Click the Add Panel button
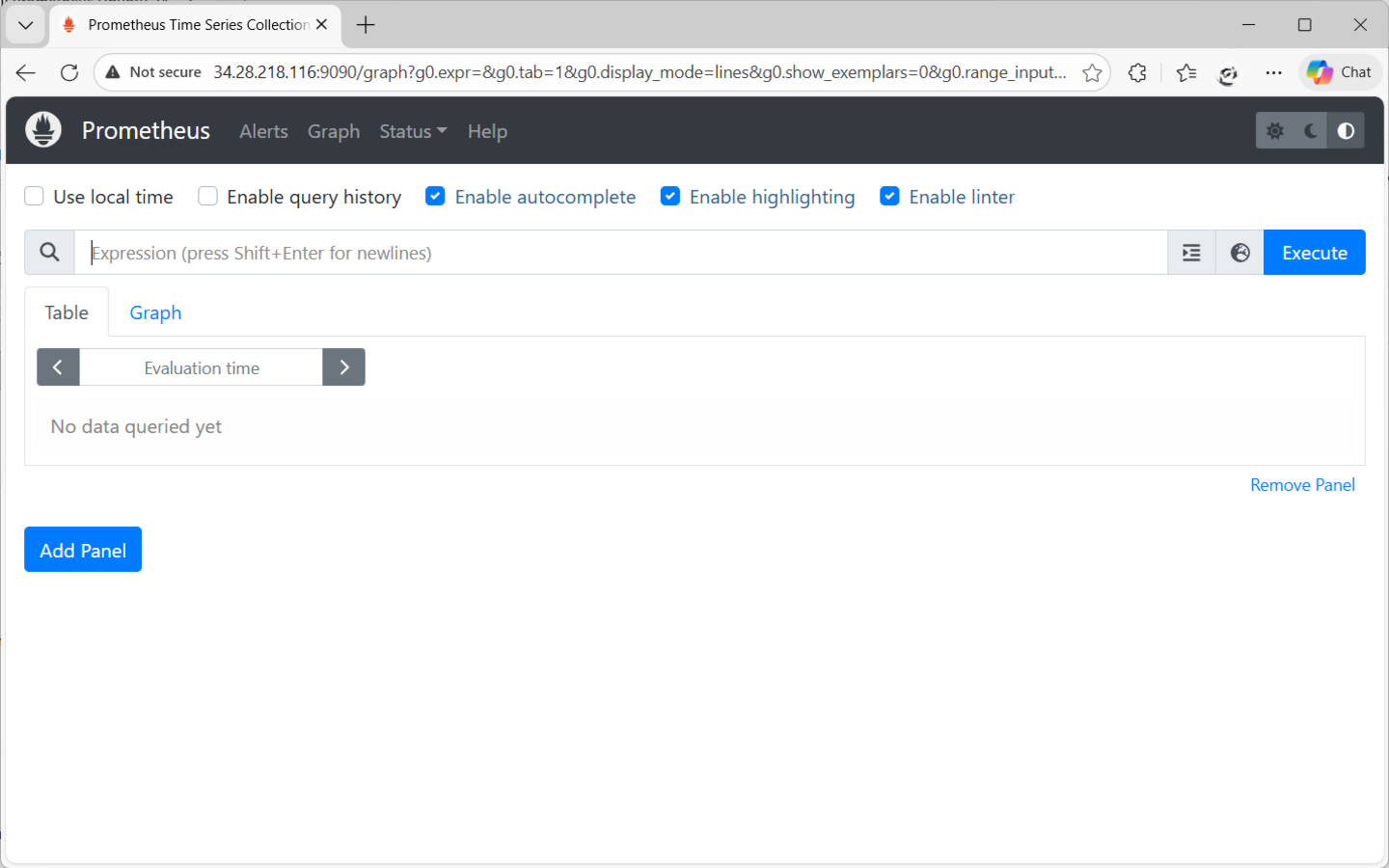 pyautogui.click(x=83, y=549)
